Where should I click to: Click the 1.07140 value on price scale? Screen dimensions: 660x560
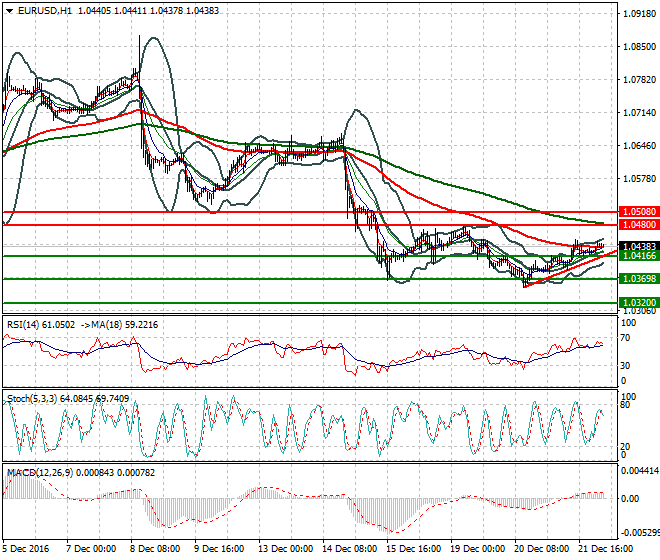(x=637, y=113)
